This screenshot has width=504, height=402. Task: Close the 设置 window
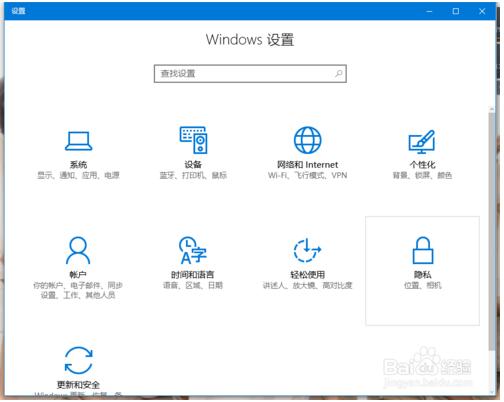coord(482,11)
